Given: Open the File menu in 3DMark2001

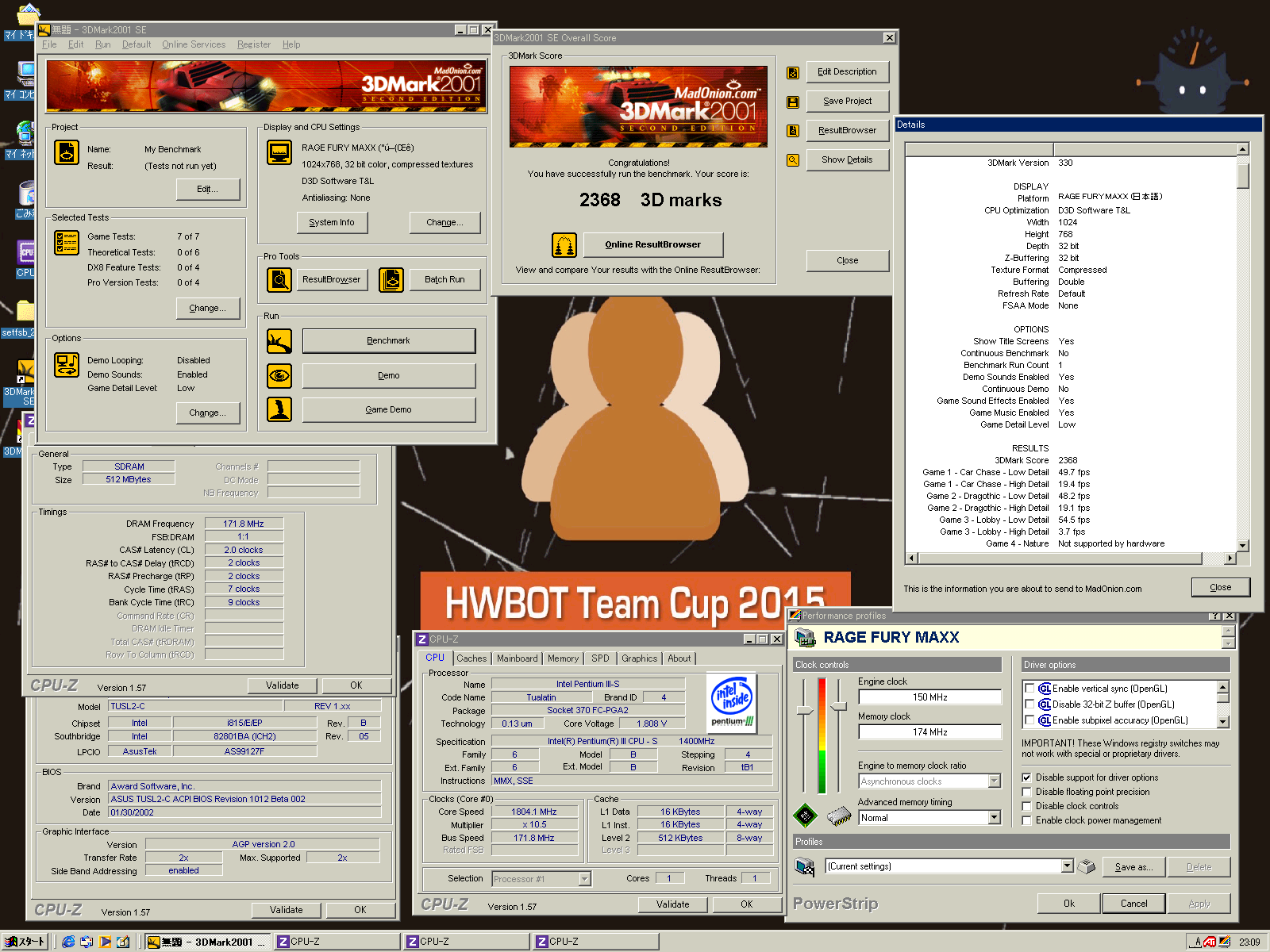Looking at the screenshot, I should 49,44.
